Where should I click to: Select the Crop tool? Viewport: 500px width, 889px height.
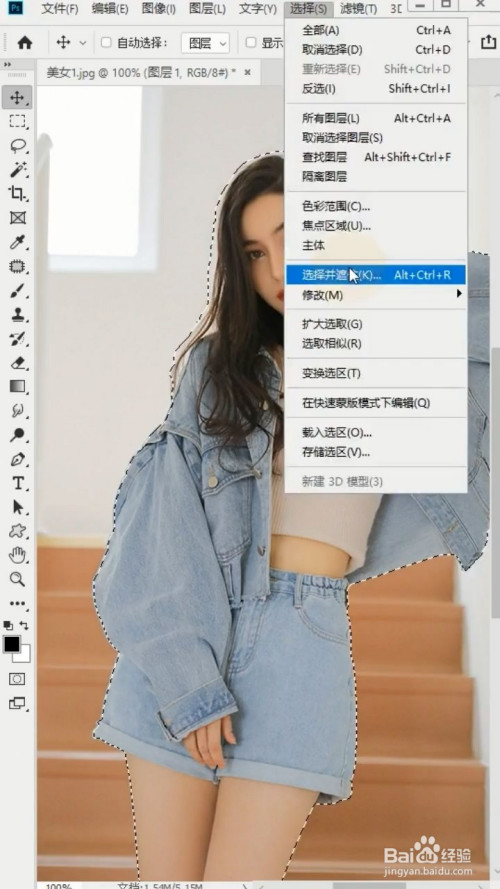17,194
